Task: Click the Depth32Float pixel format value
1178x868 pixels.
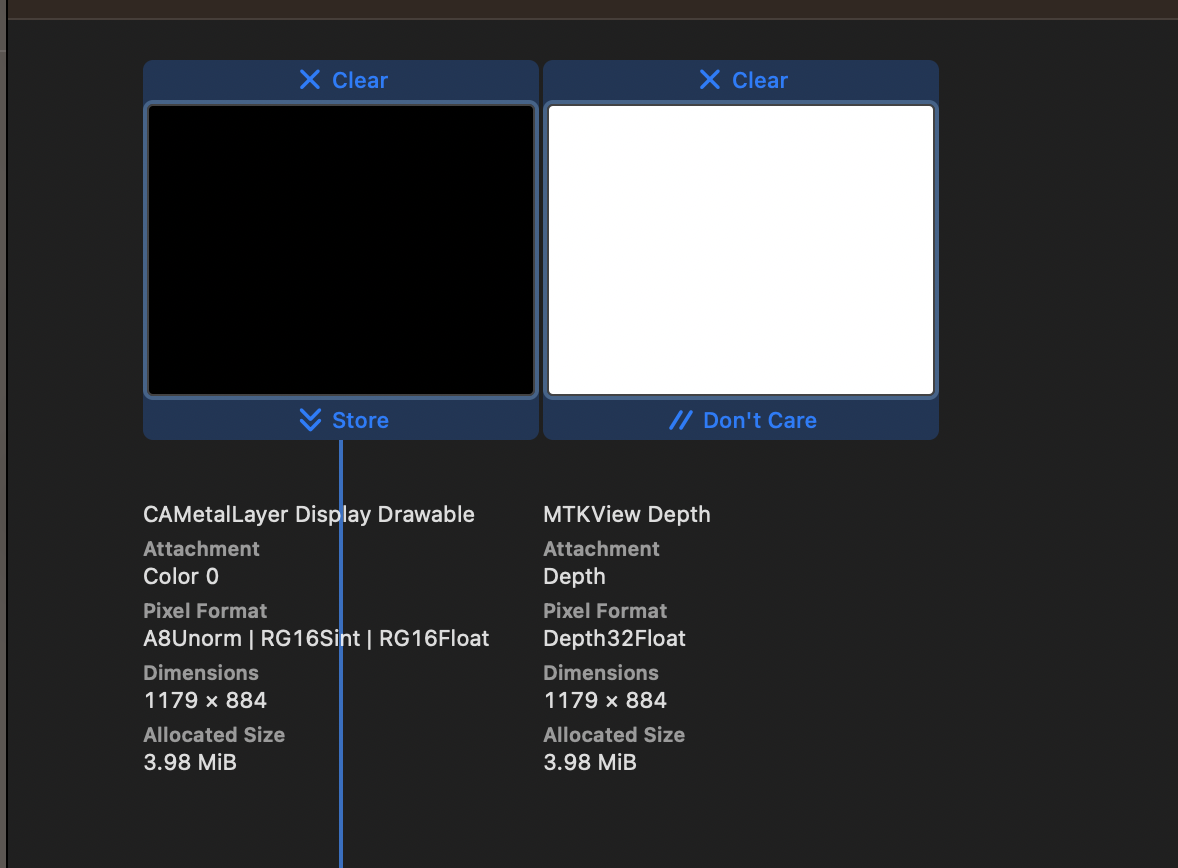Action: coord(614,639)
